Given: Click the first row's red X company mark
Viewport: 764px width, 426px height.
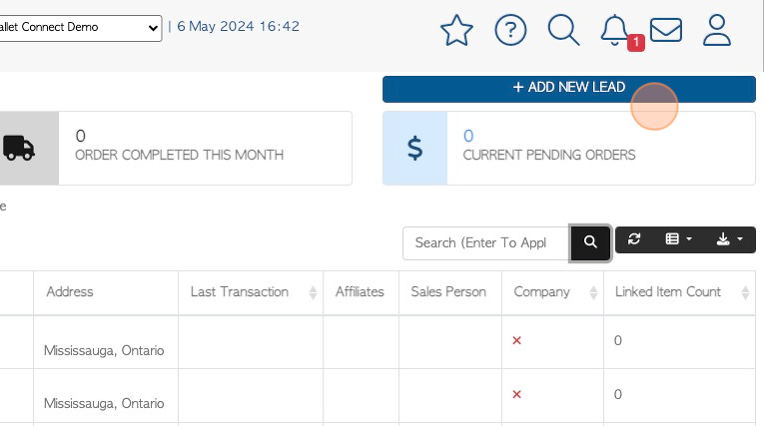Looking at the screenshot, I should tap(517, 340).
